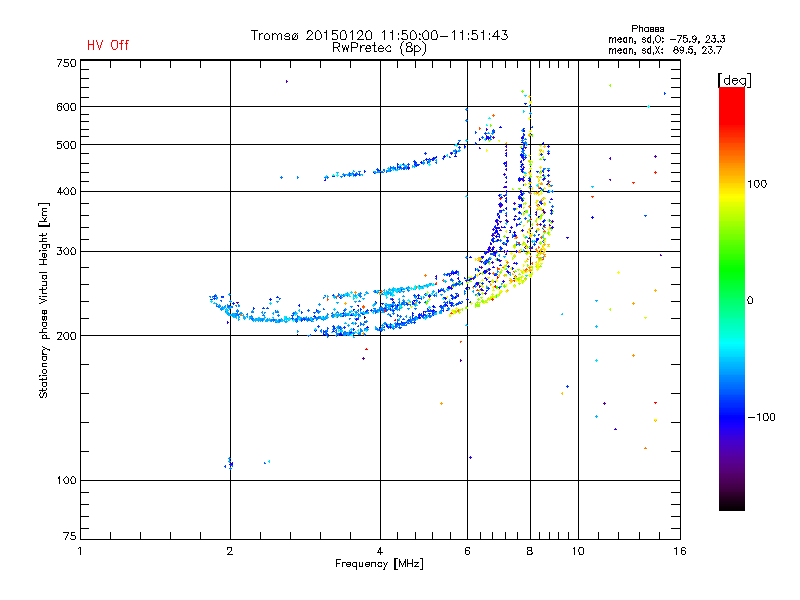
Task: Click the '16' x-axis tick label
Action: [680, 551]
